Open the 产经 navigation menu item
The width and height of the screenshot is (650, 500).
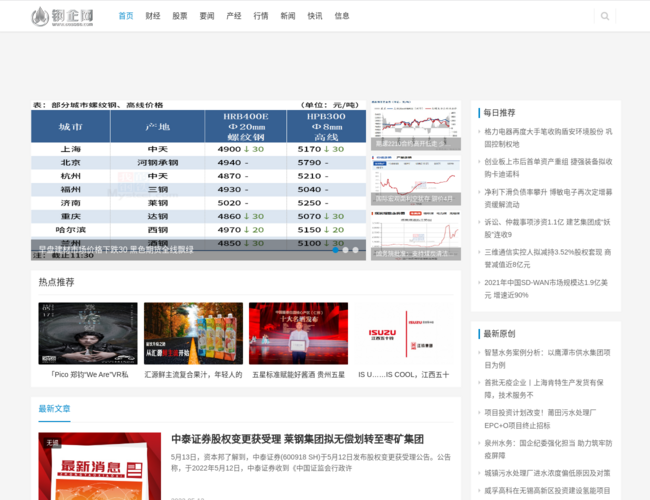pos(233,16)
